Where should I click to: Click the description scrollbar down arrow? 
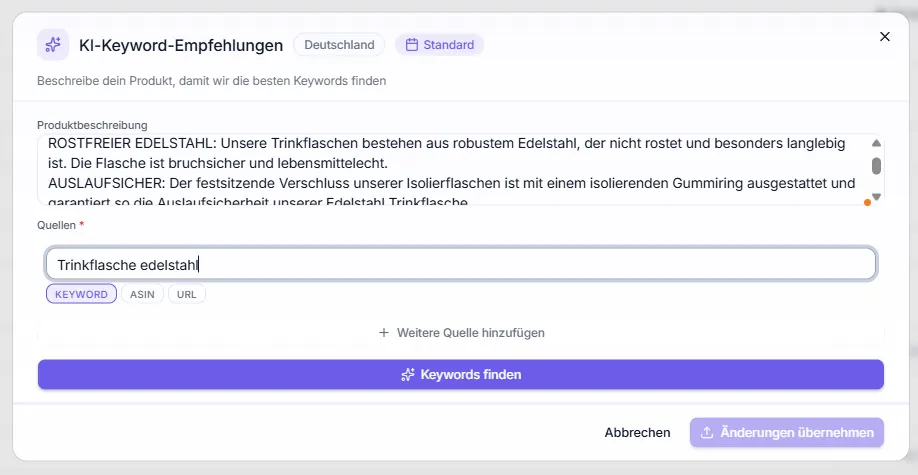pos(876,197)
